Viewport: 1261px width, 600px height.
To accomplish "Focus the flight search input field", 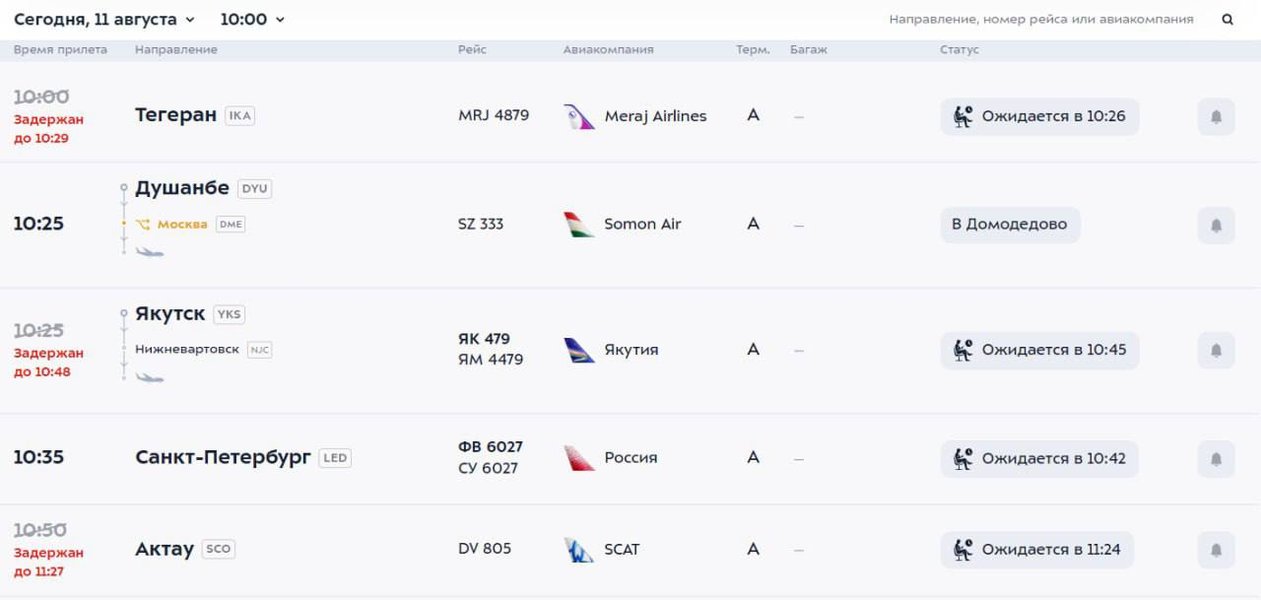I will pos(1040,19).
